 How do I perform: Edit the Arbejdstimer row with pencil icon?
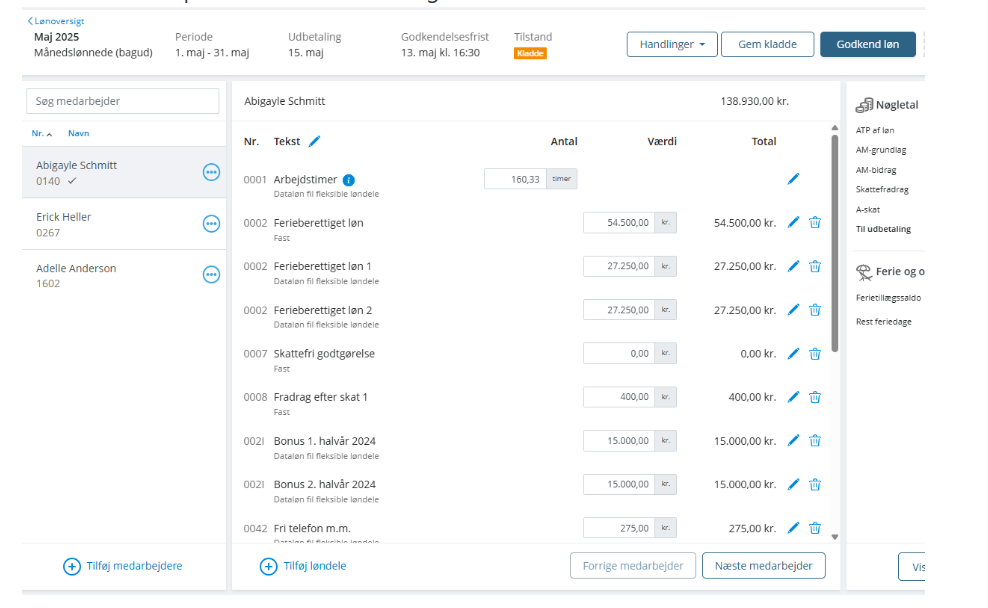click(x=793, y=179)
